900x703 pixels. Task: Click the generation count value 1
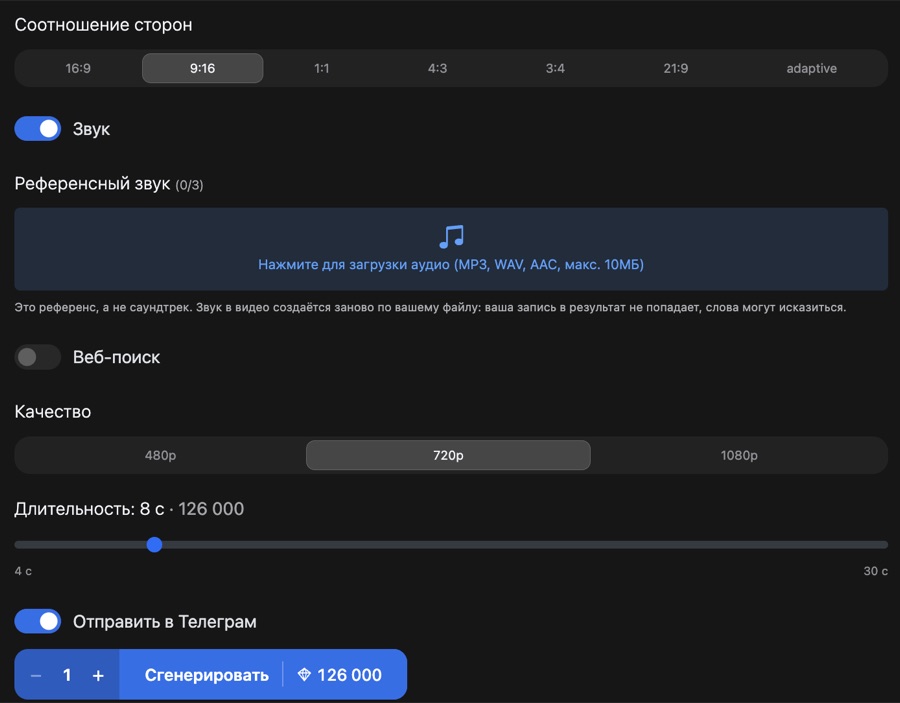tap(67, 675)
